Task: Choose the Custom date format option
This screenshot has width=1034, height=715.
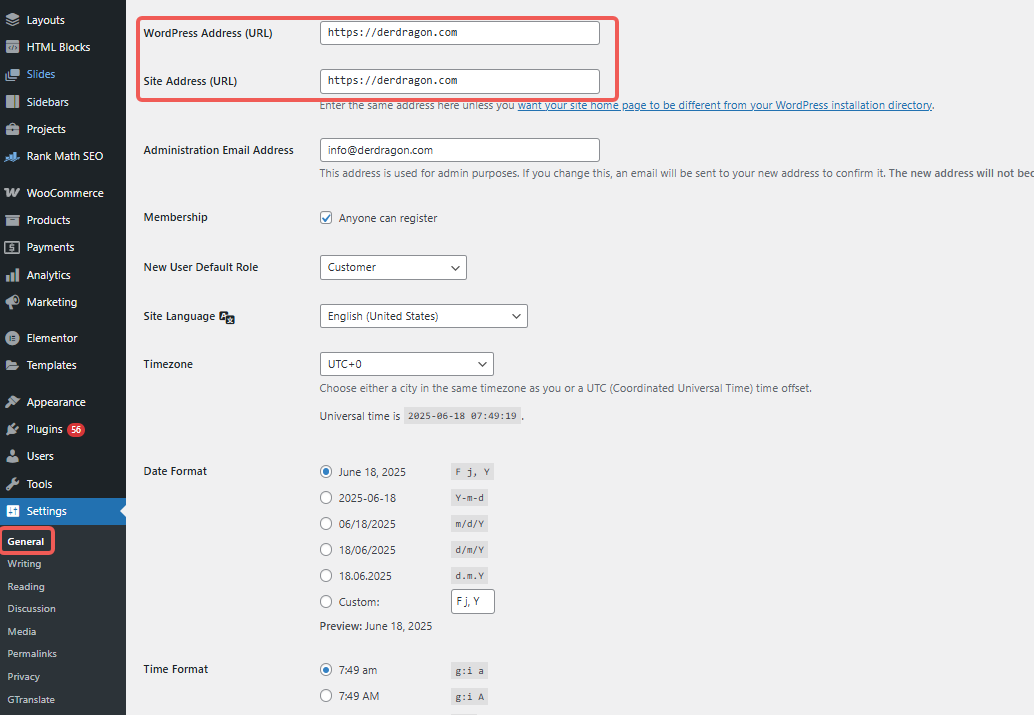Action: pyautogui.click(x=326, y=602)
